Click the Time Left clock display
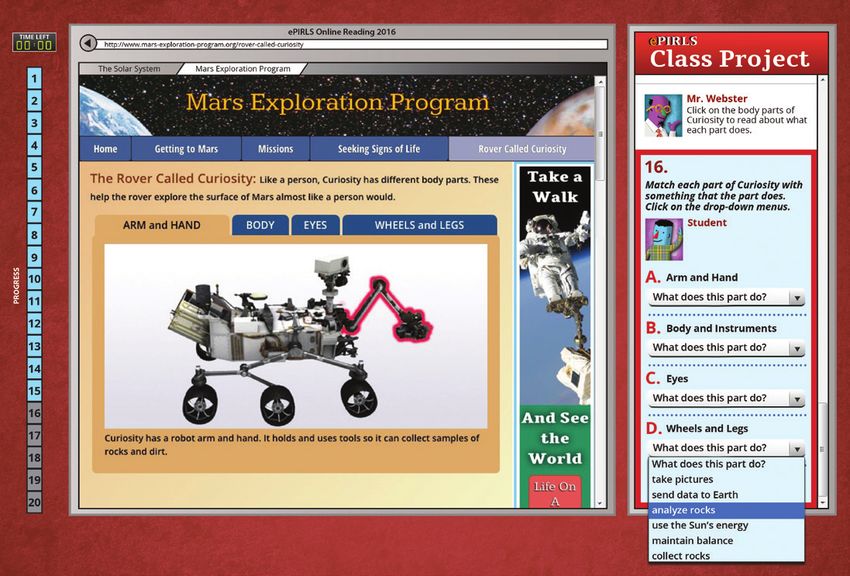Screen dimensions: 850x576 click(x=34, y=43)
